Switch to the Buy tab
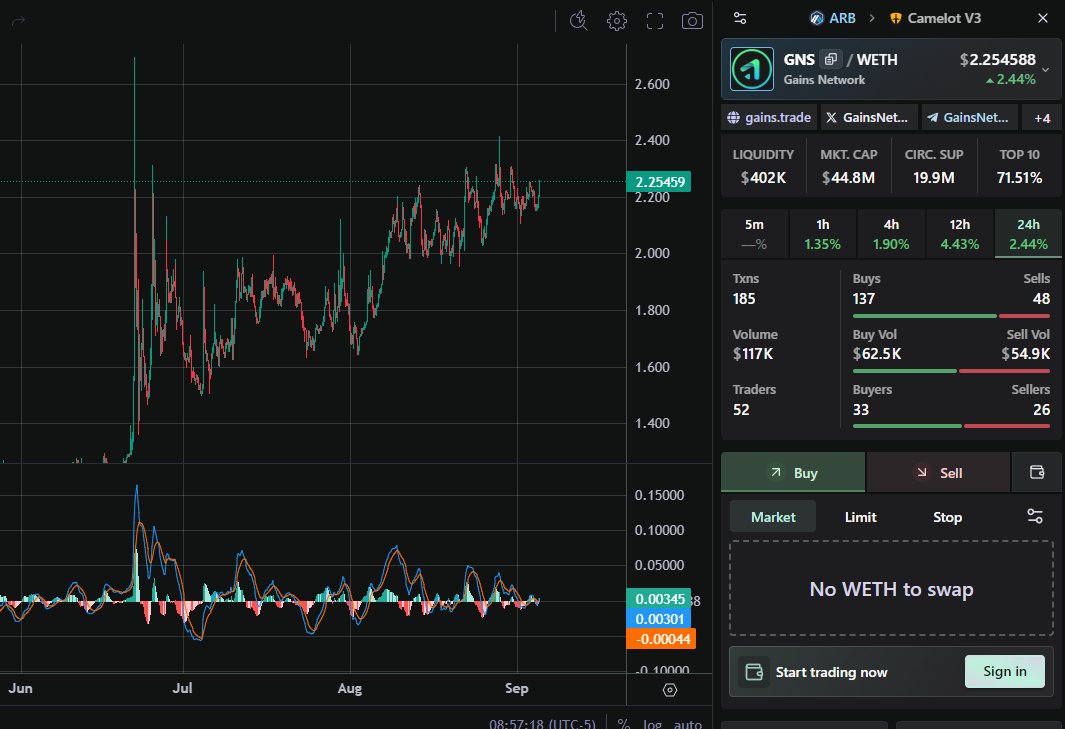The image size is (1065, 729). [x=793, y=472]
